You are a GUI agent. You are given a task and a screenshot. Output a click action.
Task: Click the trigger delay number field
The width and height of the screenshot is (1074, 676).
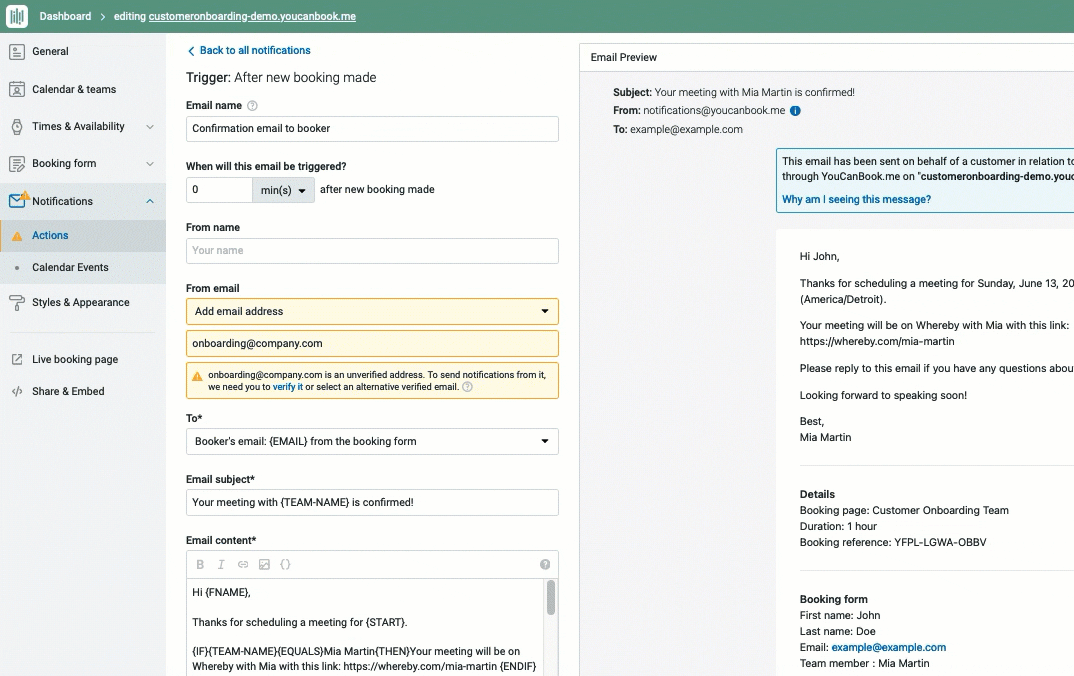[219, 190]
